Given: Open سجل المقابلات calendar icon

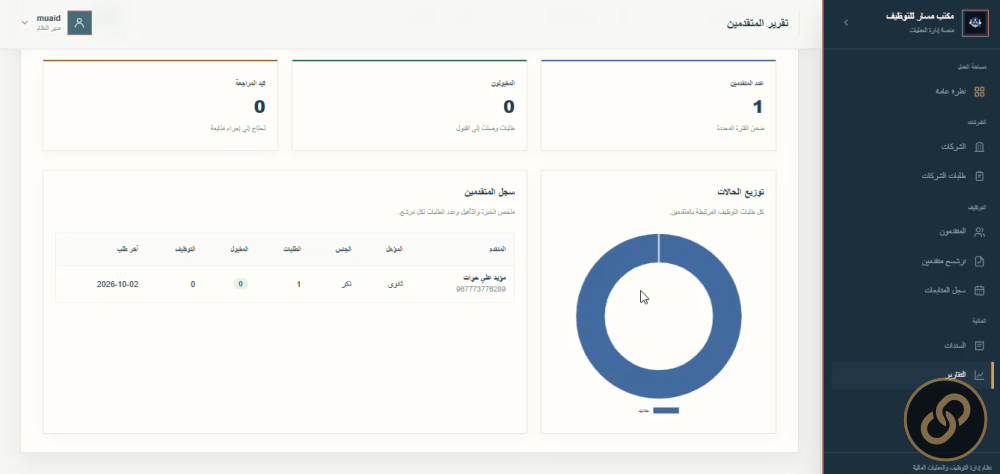Looking at the screenshot, I should click(980, 290).
